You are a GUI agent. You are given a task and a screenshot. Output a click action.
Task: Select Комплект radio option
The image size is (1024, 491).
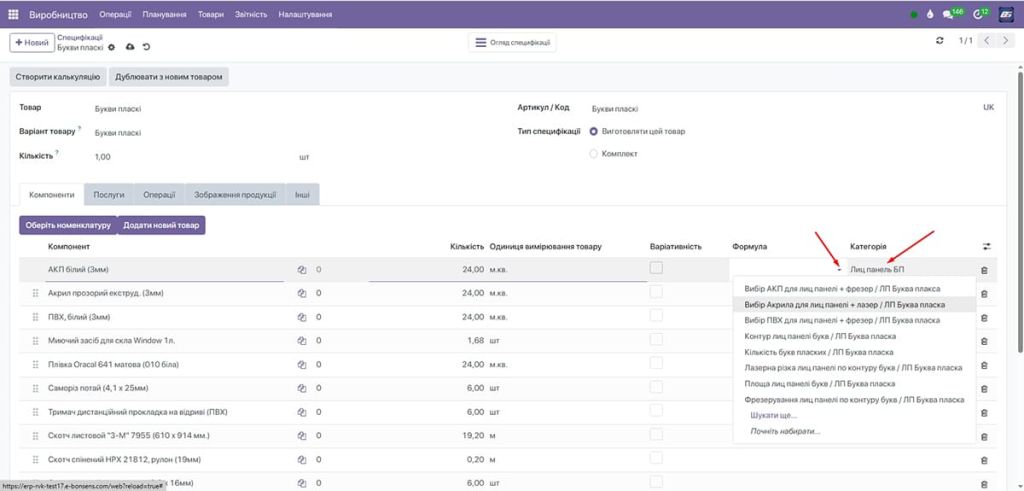[x=594, y=154]
